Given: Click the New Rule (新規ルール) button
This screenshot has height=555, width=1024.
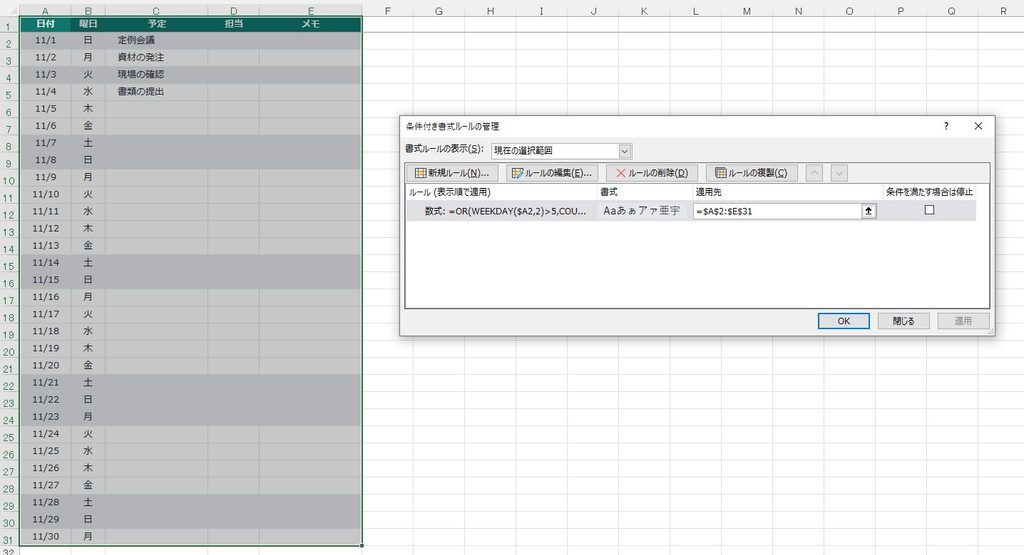Looking at the screenshot, I should (x=452, y=173).
